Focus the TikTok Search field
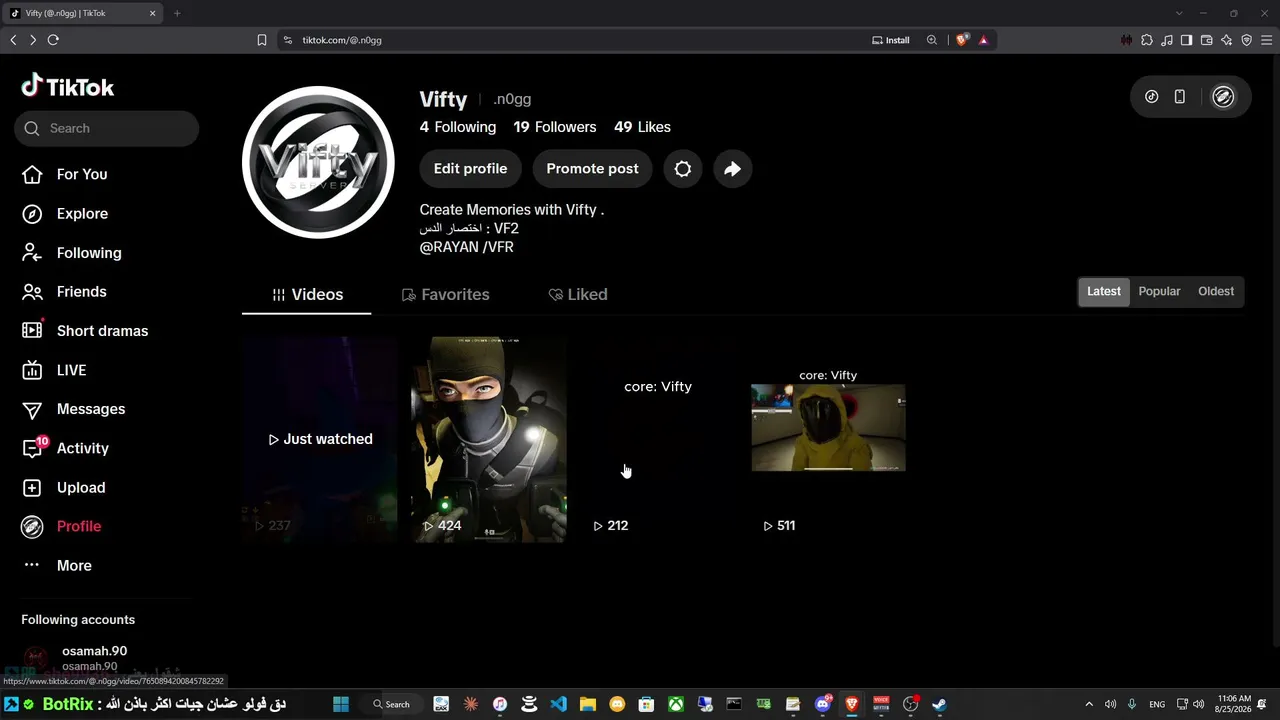The image size is (1280, 720). [x=106, y=128]
